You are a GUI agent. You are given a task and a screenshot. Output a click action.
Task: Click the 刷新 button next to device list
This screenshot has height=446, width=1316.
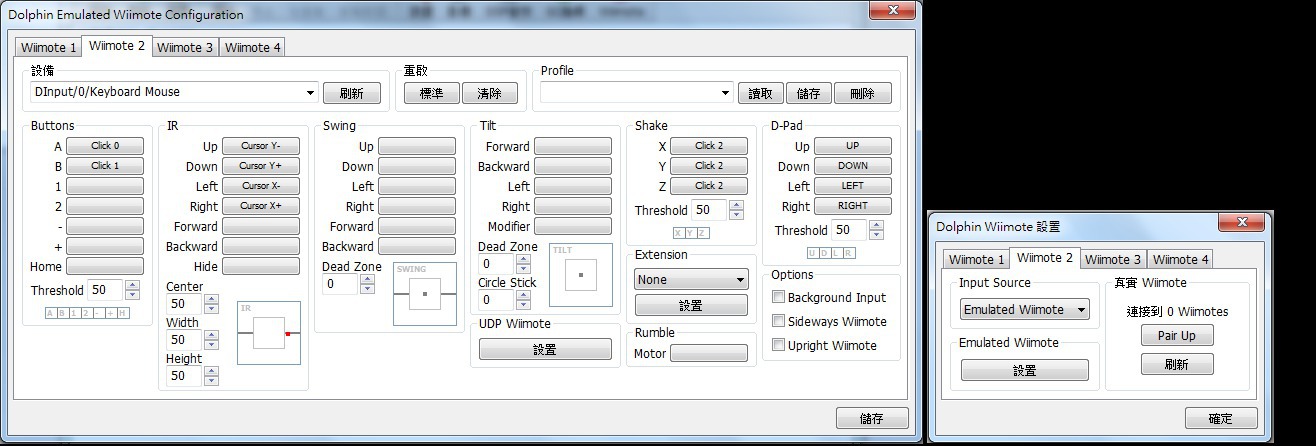pos(352,93)
